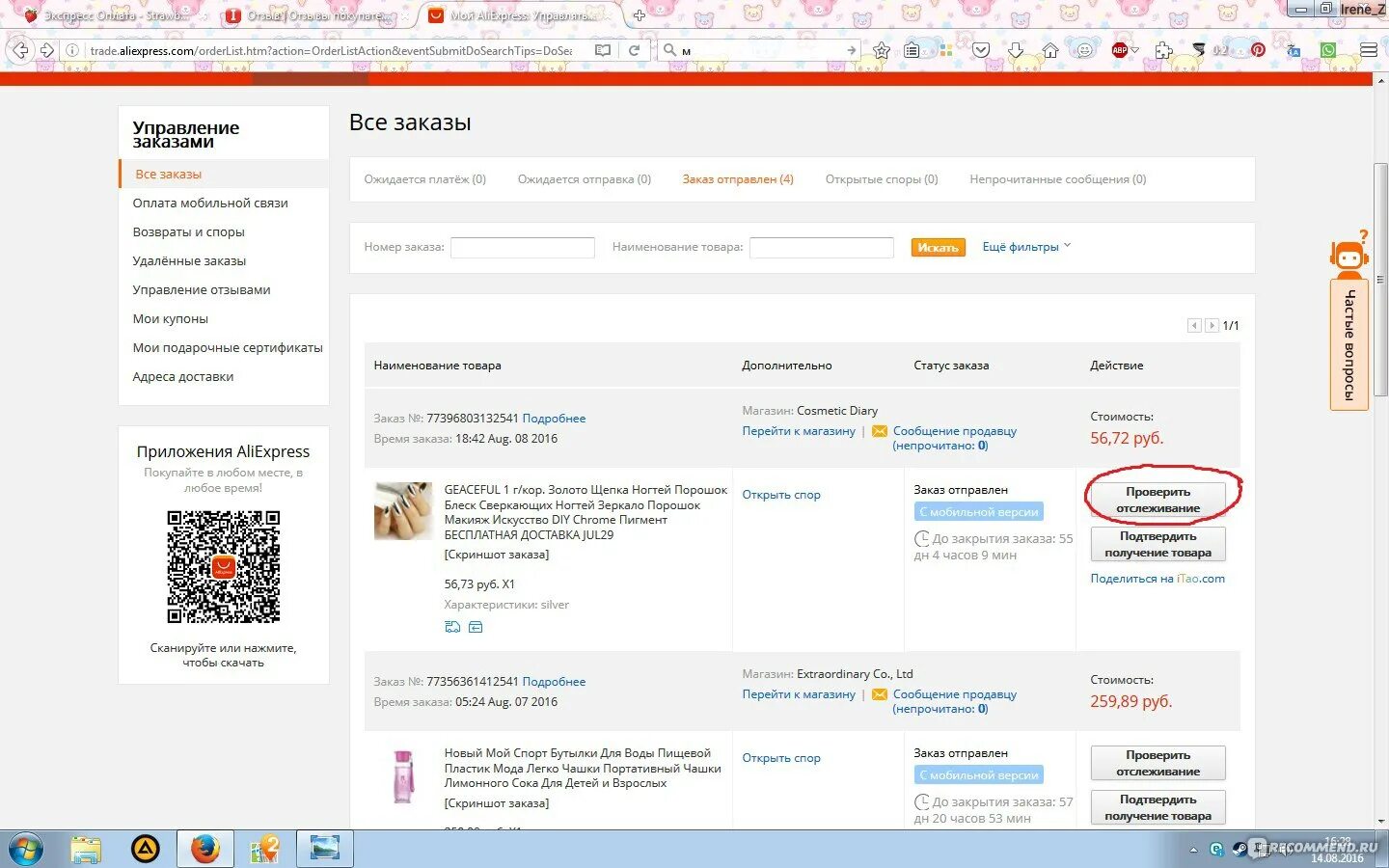Open 'Удалённые заказы' in sidebar

pos(189,261)
